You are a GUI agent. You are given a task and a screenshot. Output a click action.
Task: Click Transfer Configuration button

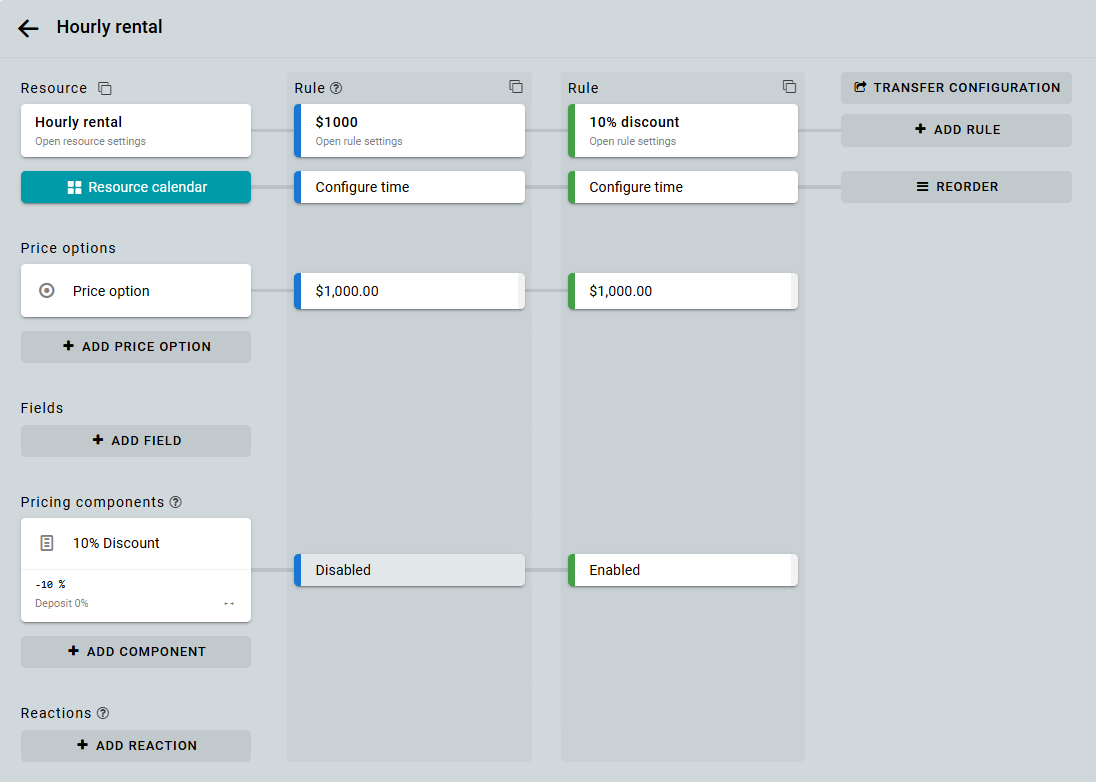tap(956, 88)
